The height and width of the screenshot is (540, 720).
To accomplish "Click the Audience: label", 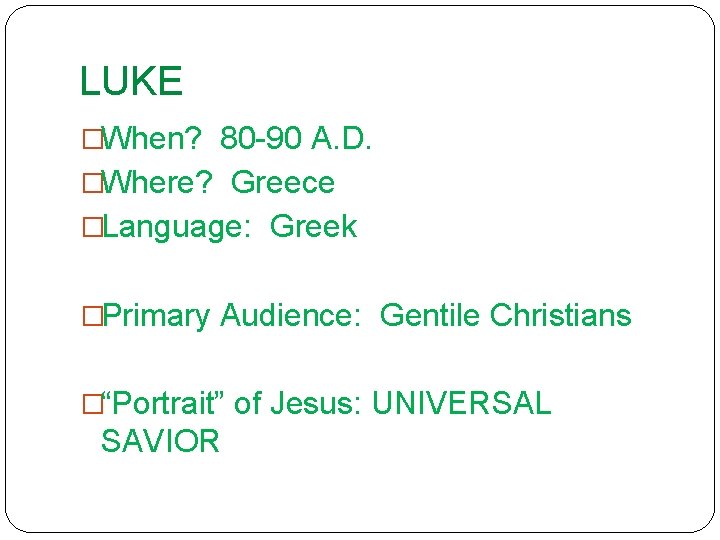I will pyautogui.click(x=291, y=317).
